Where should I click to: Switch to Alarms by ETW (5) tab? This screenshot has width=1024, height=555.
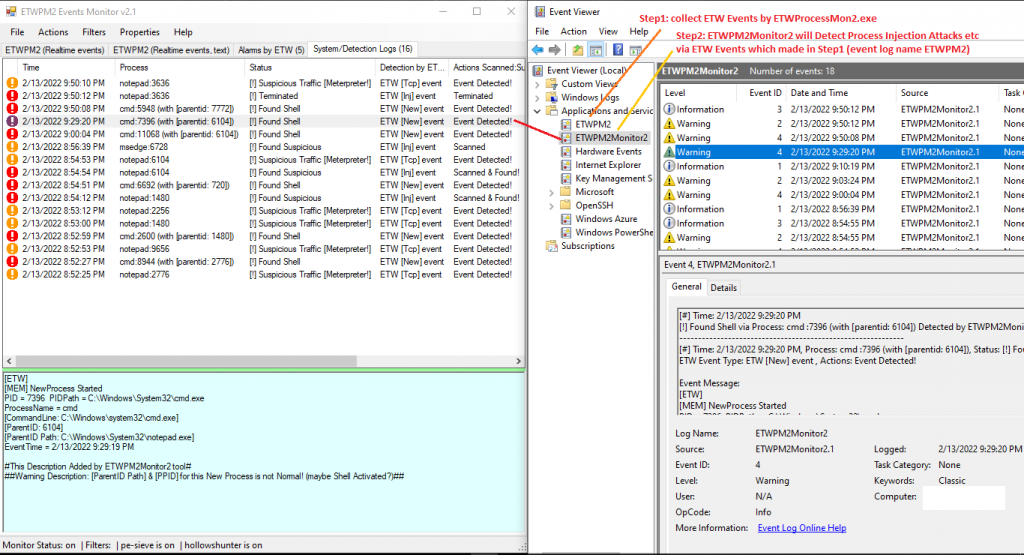[x=271, y=50]
